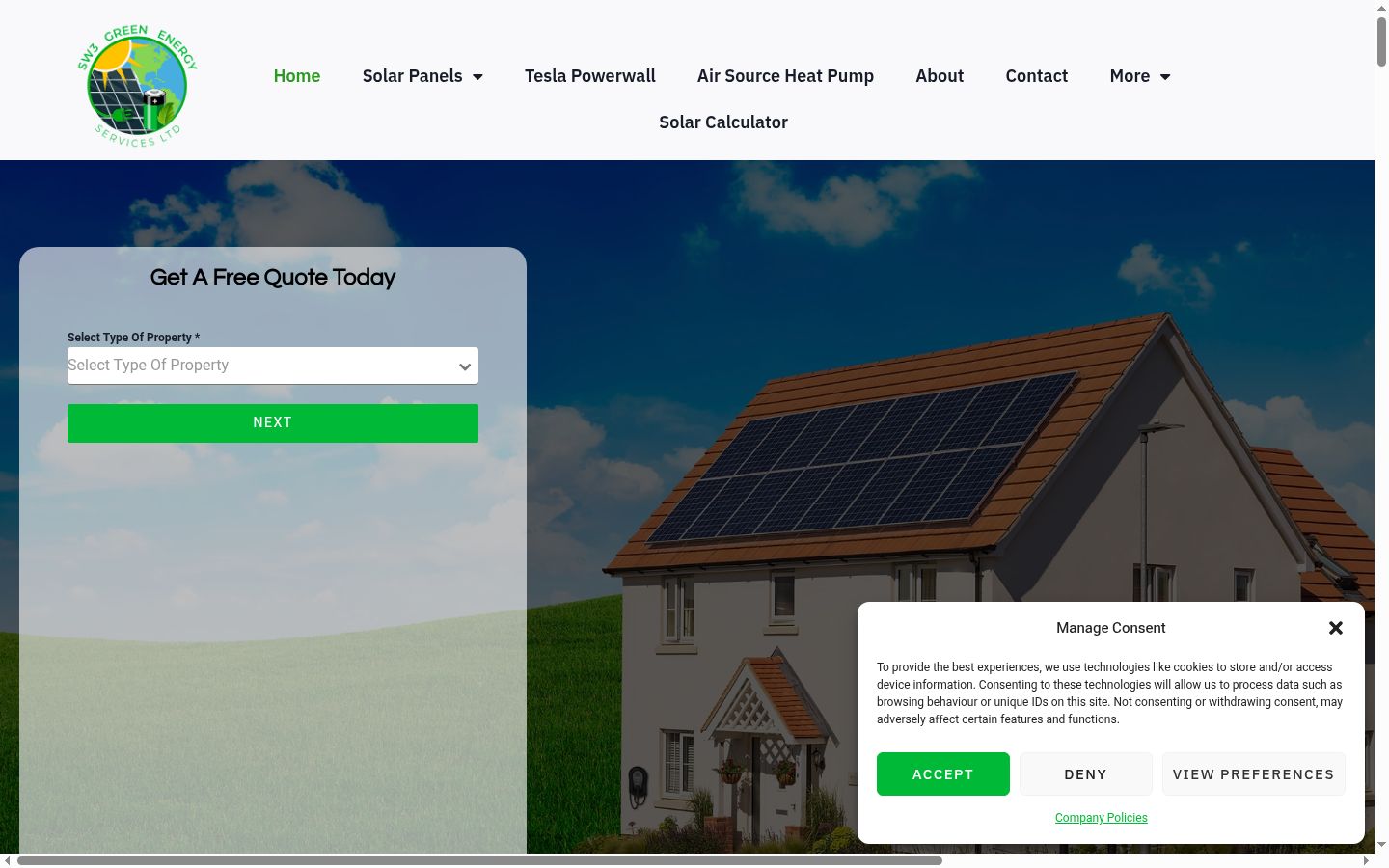Image resolution: width=1389 pixels, height=868 pixels.
Task: Expand the More menu arrow
Action: [1165, 76]
